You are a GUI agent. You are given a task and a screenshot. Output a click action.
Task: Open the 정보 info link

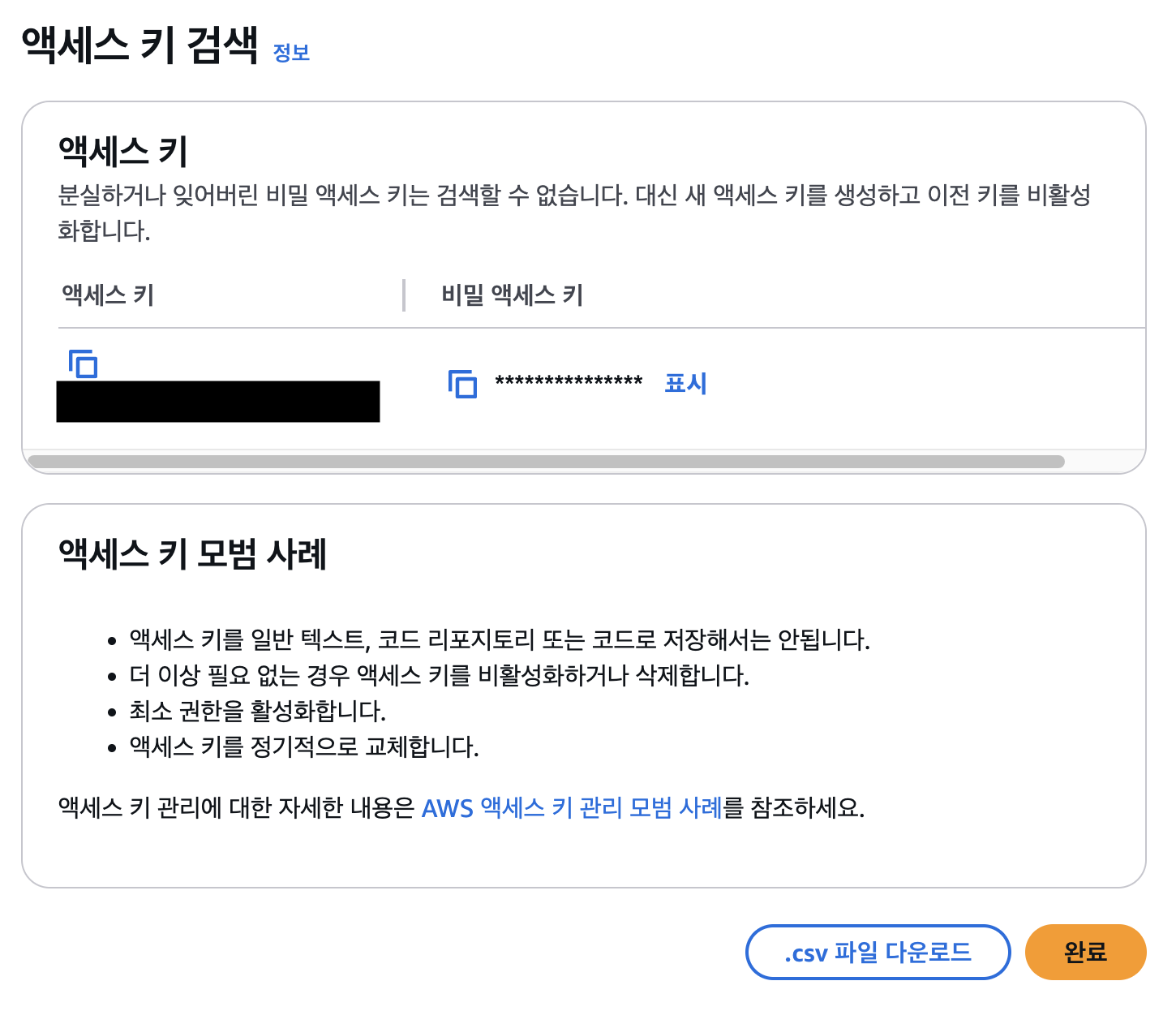click(x=291, y=53)
